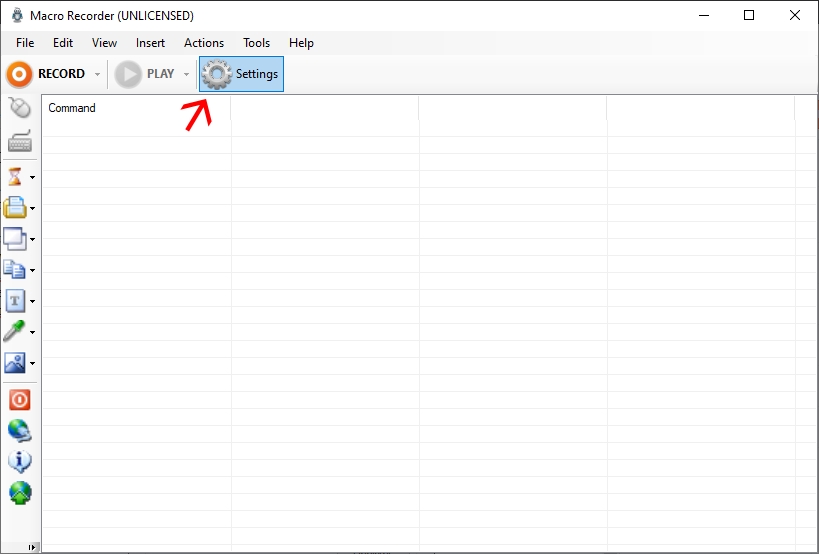
Task: Click the info speech bubble icon
Action: pyautogui.click(x=20, y=462)
